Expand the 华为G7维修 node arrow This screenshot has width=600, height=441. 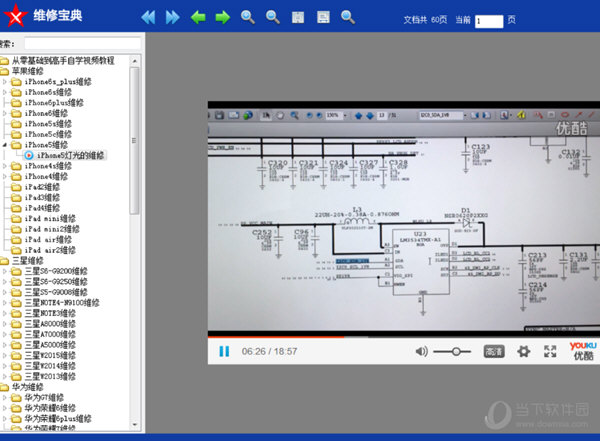(5, 397)
